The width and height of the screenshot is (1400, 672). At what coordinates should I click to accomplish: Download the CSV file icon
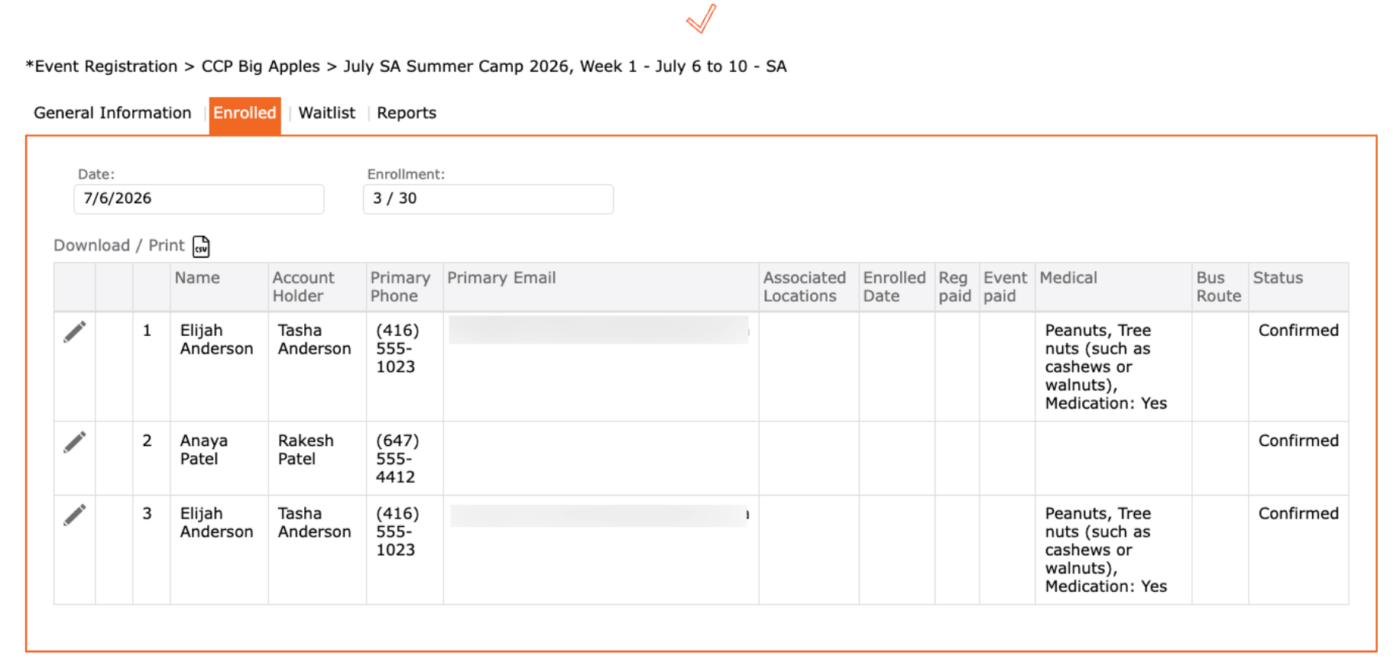pos(202,246)
